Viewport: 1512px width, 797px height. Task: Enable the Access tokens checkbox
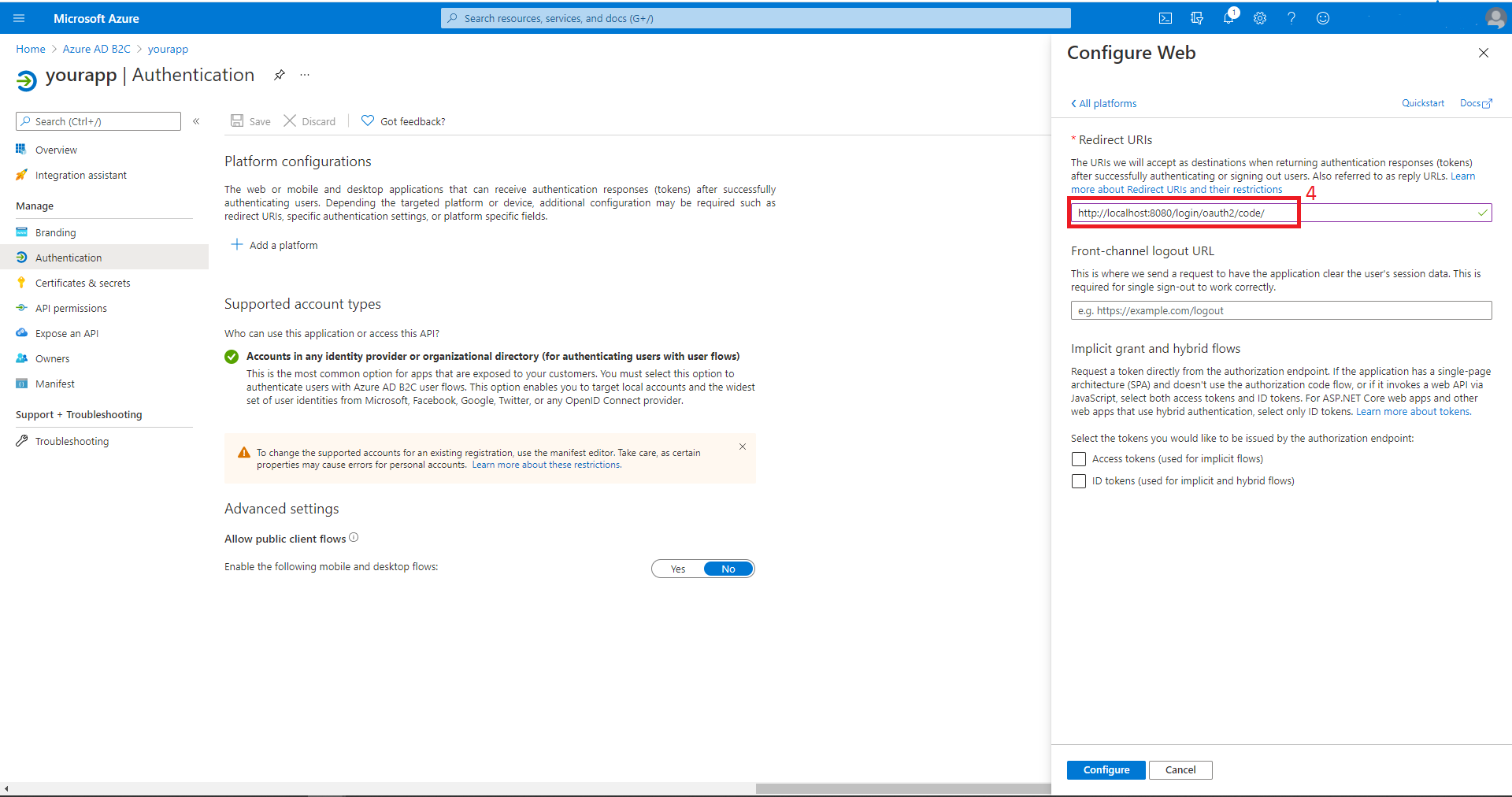(1078, 459)
